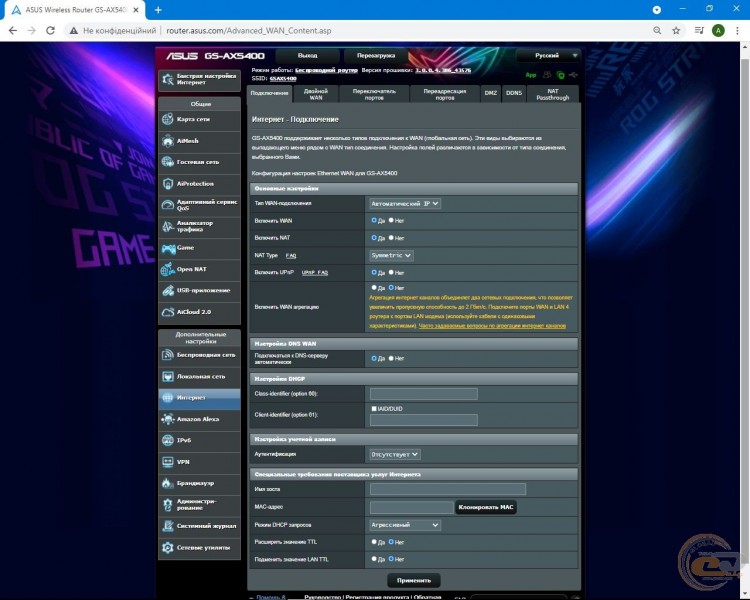Set Enable UPnP to Нет
This screenshot has width=750, height=600.
click(391, 272)
